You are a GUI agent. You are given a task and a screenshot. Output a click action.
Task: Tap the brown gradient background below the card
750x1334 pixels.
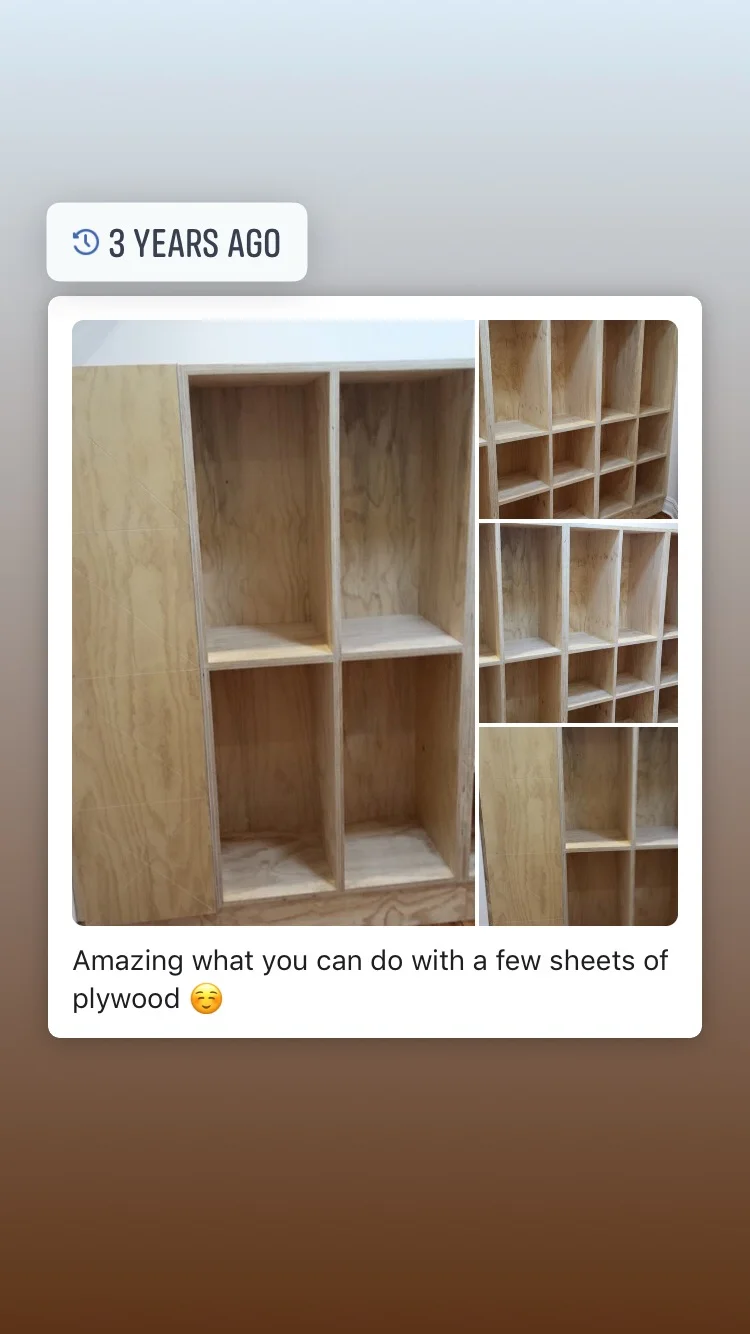coord(375,1180)
